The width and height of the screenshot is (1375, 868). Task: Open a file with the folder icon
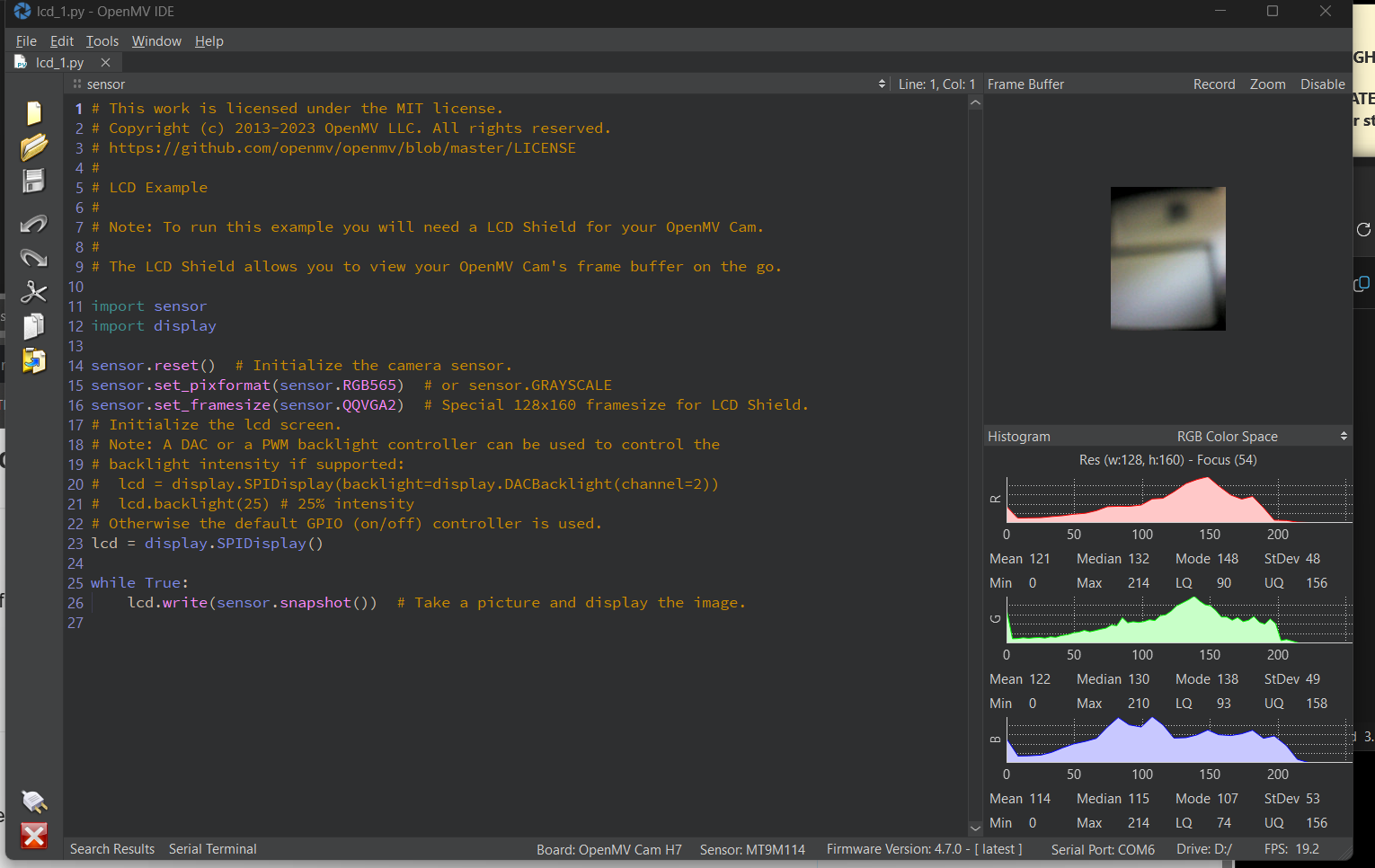[x=34, y=146]
